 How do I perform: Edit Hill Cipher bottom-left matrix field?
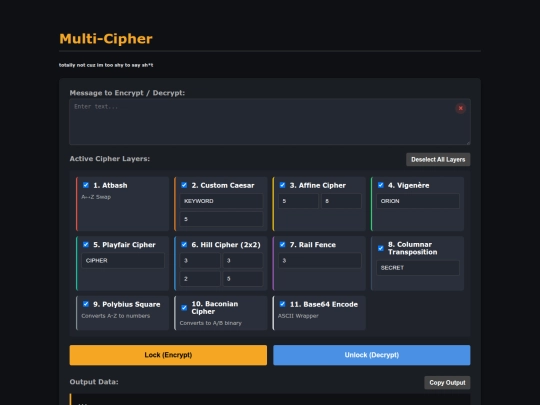tap(200, 279)
